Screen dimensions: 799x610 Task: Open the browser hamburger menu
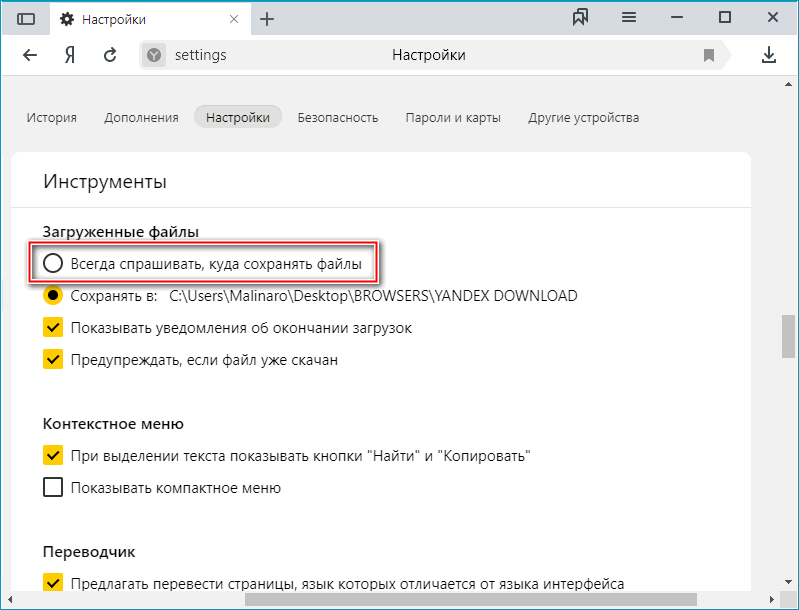pos(629,17)
